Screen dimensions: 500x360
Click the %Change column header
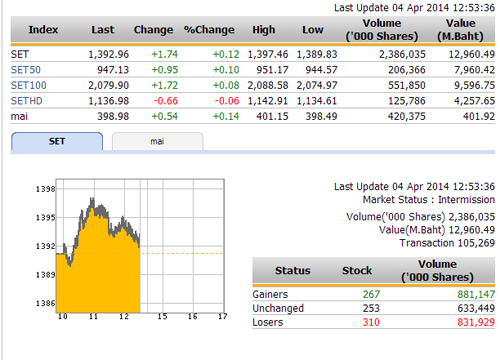click(209, 30)
